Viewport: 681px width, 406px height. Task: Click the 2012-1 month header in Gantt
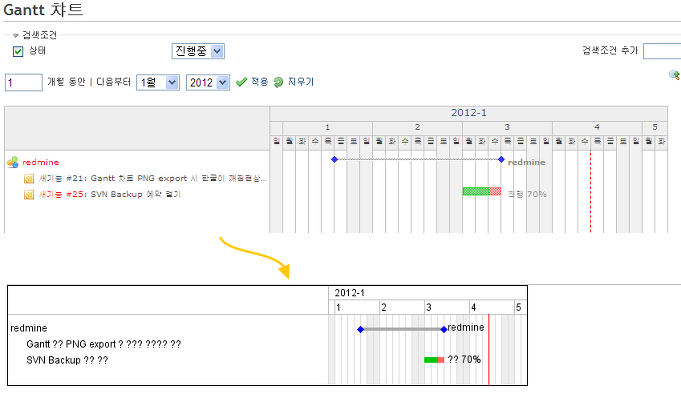[469, 113]
